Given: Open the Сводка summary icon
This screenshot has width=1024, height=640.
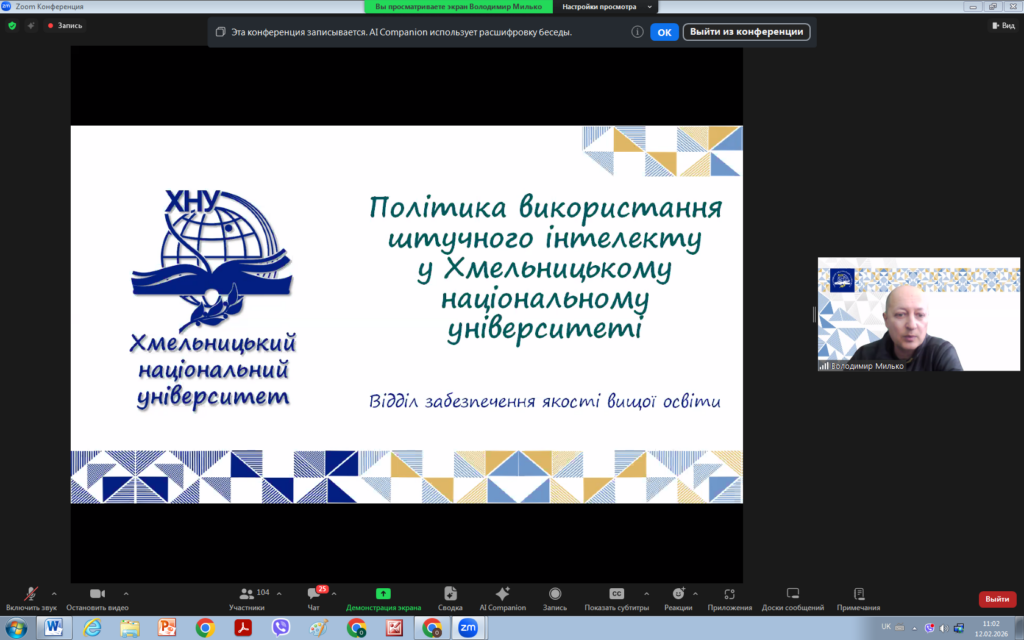Looking at the screenshot, I should pos(450,594).
